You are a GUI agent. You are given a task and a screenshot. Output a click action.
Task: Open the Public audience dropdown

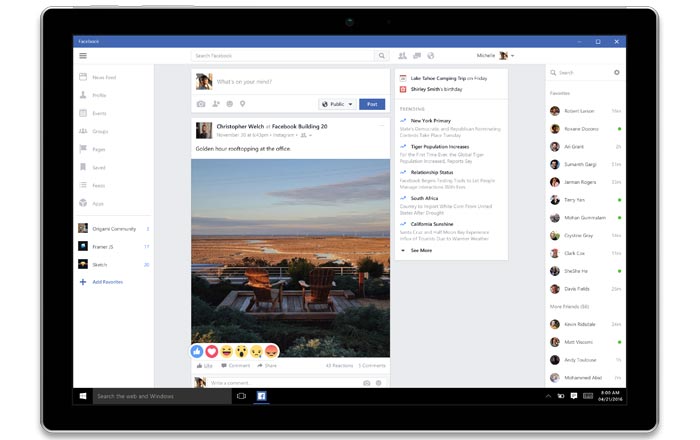[x=338, y=104]
